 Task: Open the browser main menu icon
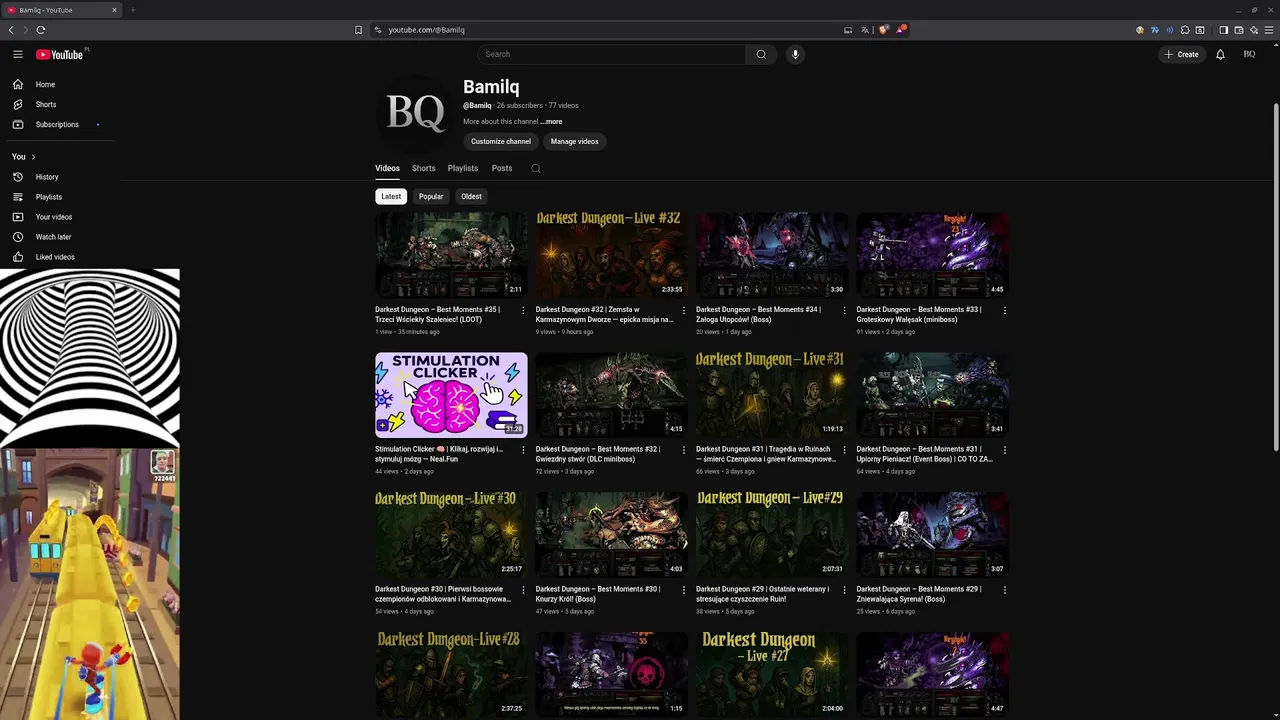(1269, 30)
